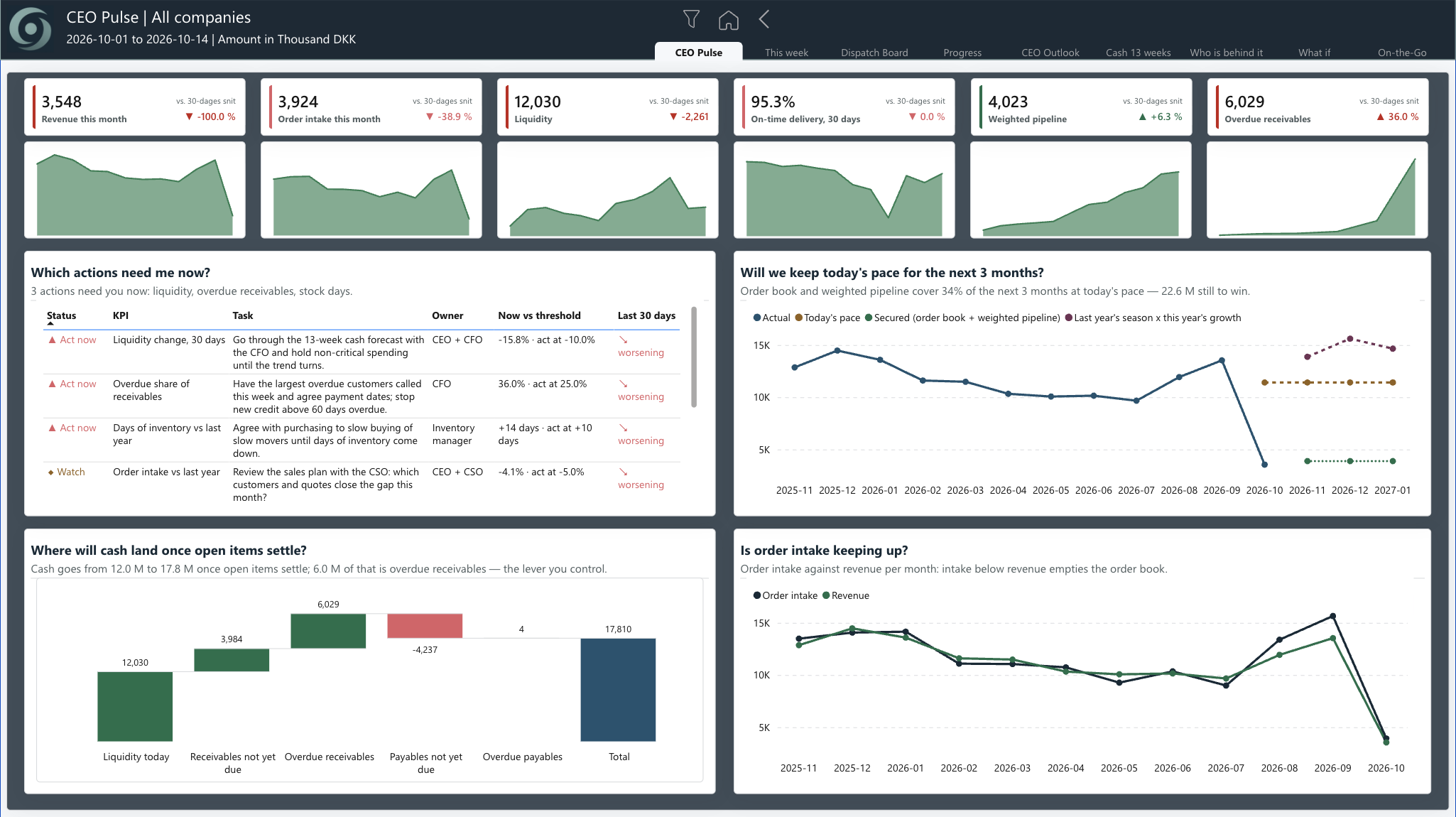Open the Cash 13 weeks tab

[1138, 53]
